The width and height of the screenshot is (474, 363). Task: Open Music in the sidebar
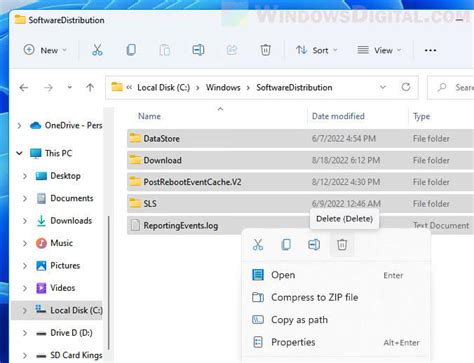click(54, 243)
